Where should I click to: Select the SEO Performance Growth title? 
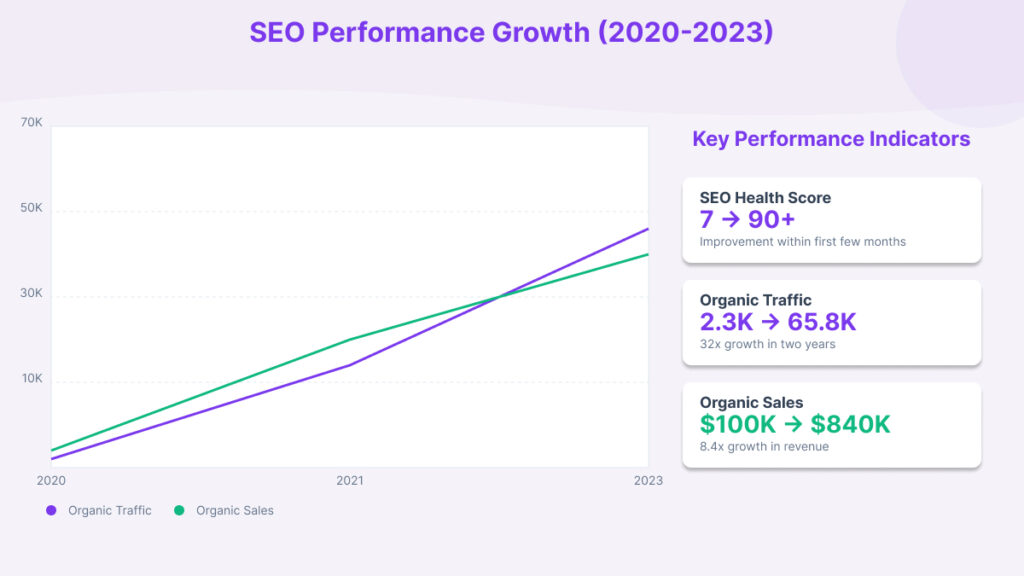511,32
